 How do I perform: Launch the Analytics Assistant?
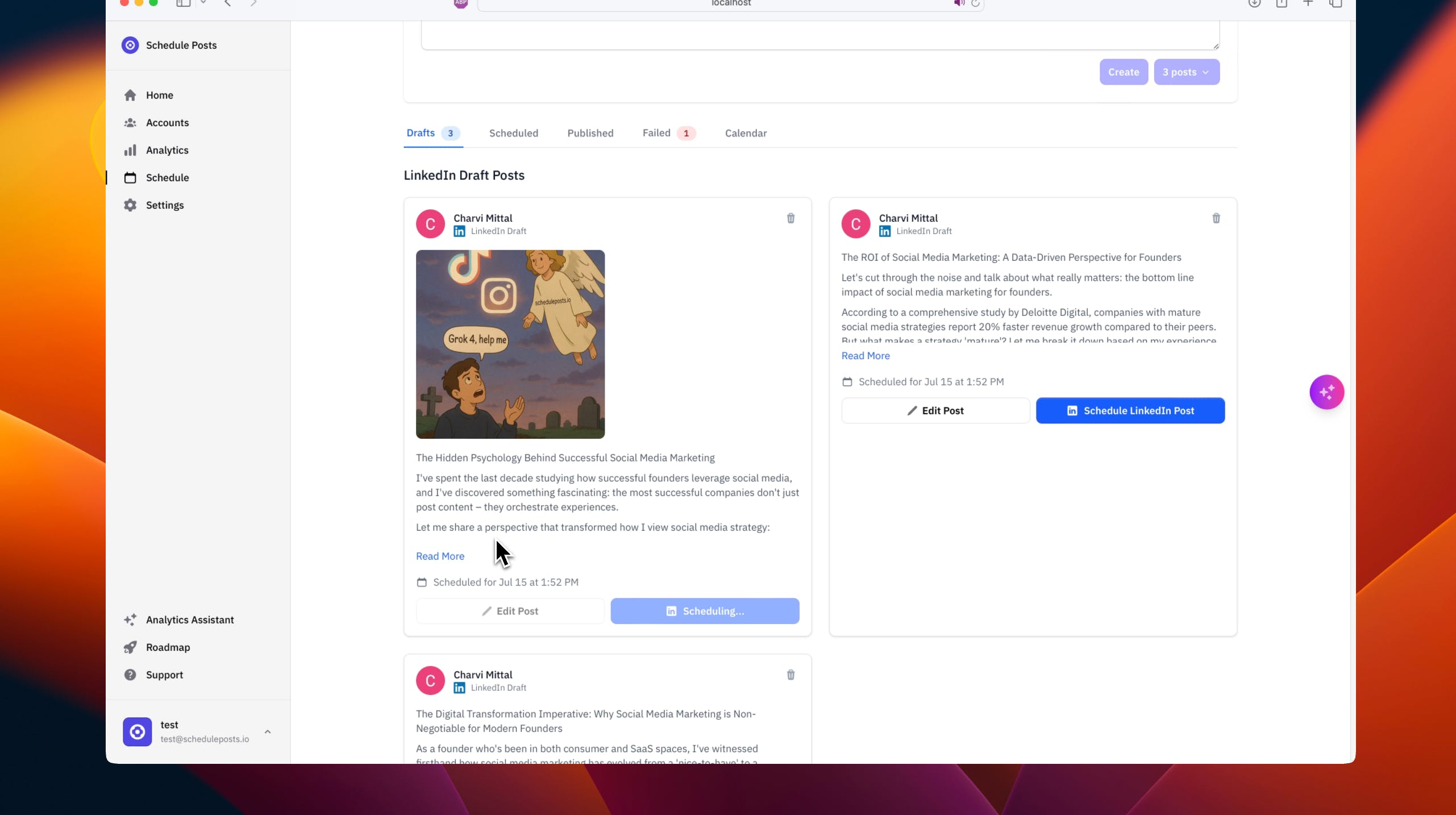point(190,619)
